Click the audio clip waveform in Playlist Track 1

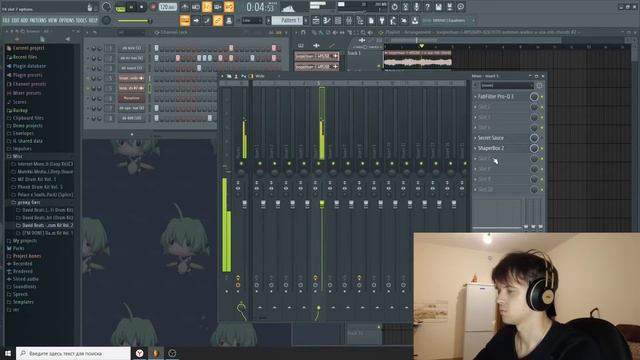click(418, 62)
